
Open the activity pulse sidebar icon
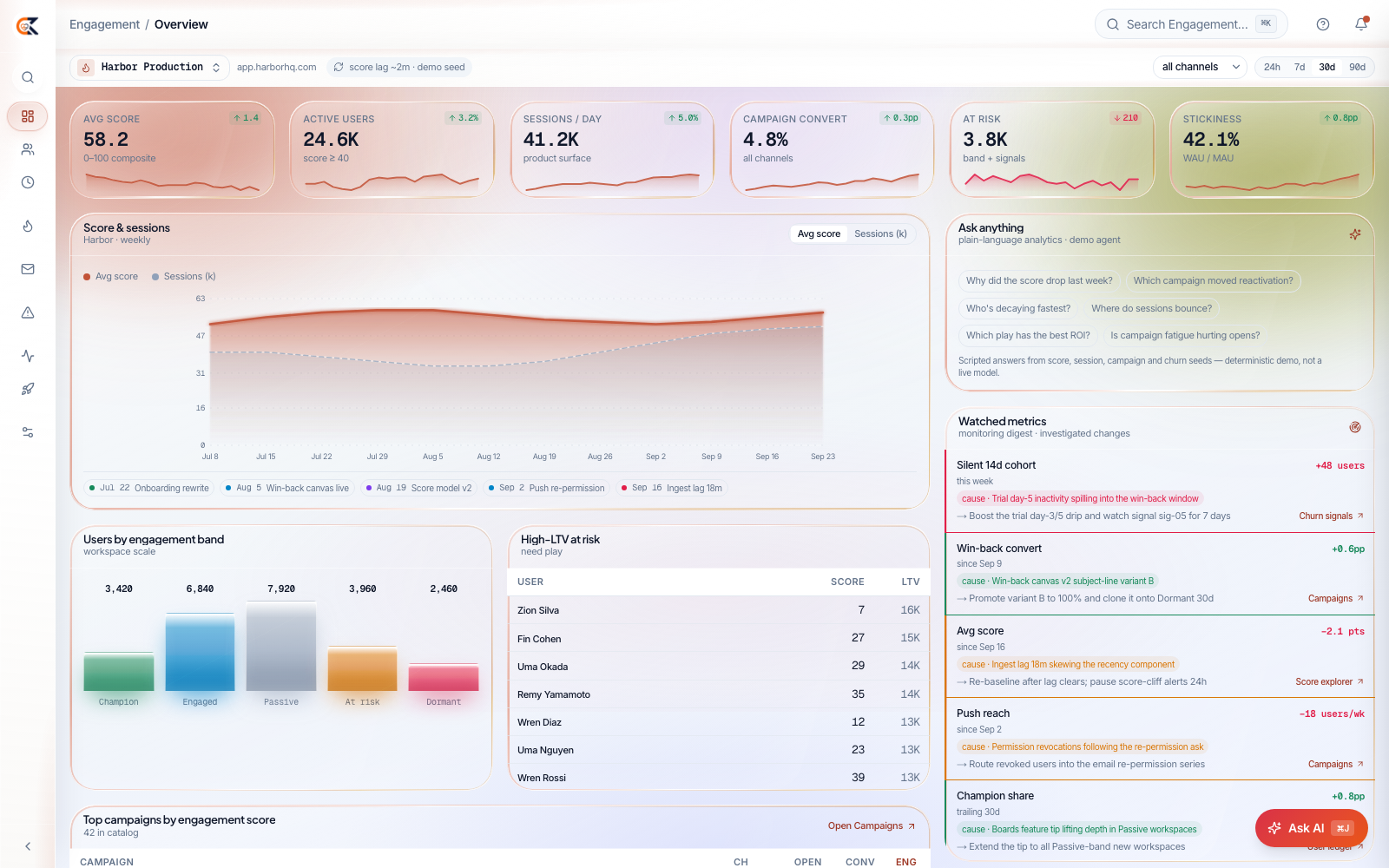pyautogui.click(x=28, y=356)
